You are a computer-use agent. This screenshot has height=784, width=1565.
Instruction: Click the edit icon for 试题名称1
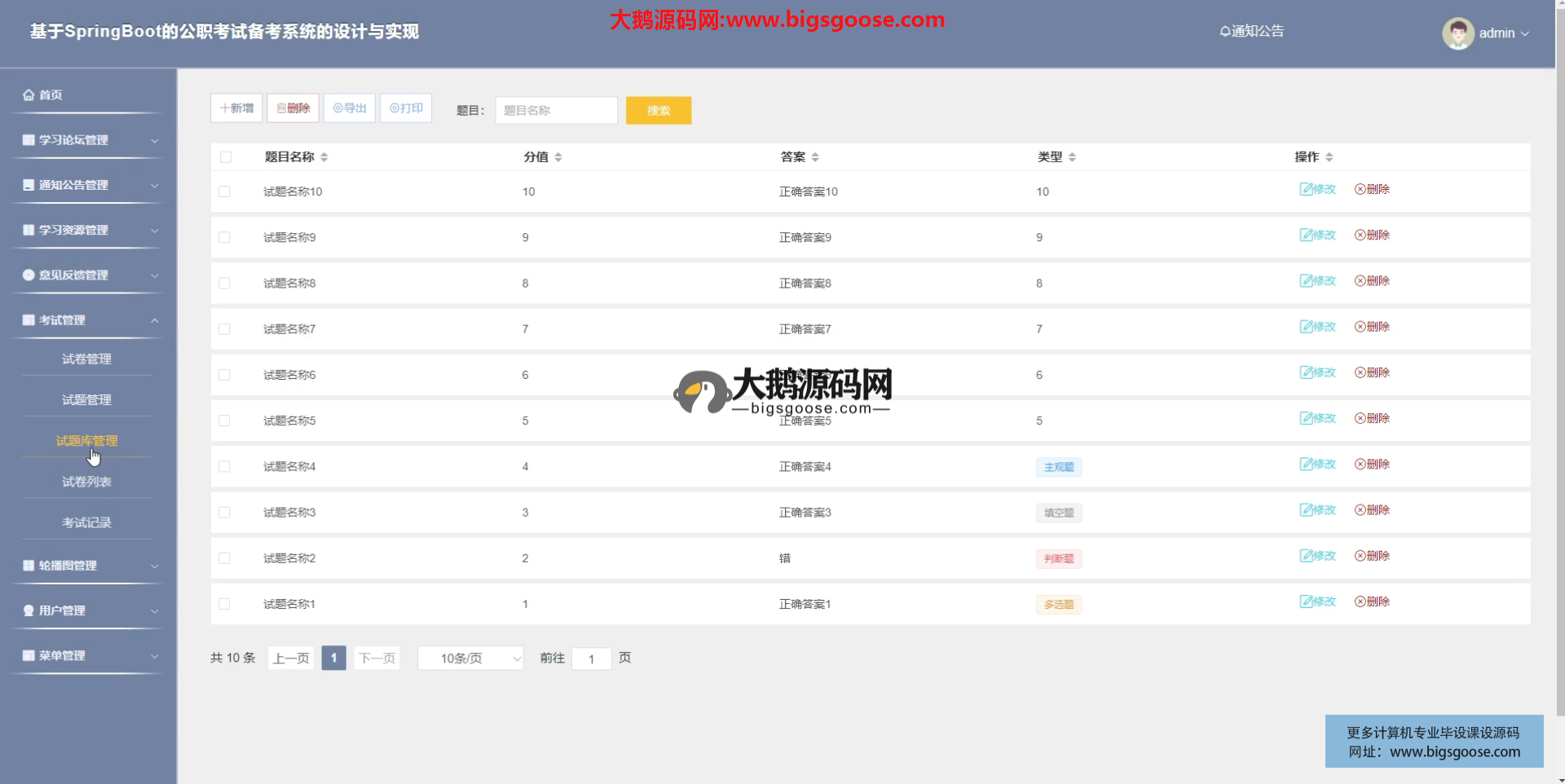click(x=1306, y=601)
